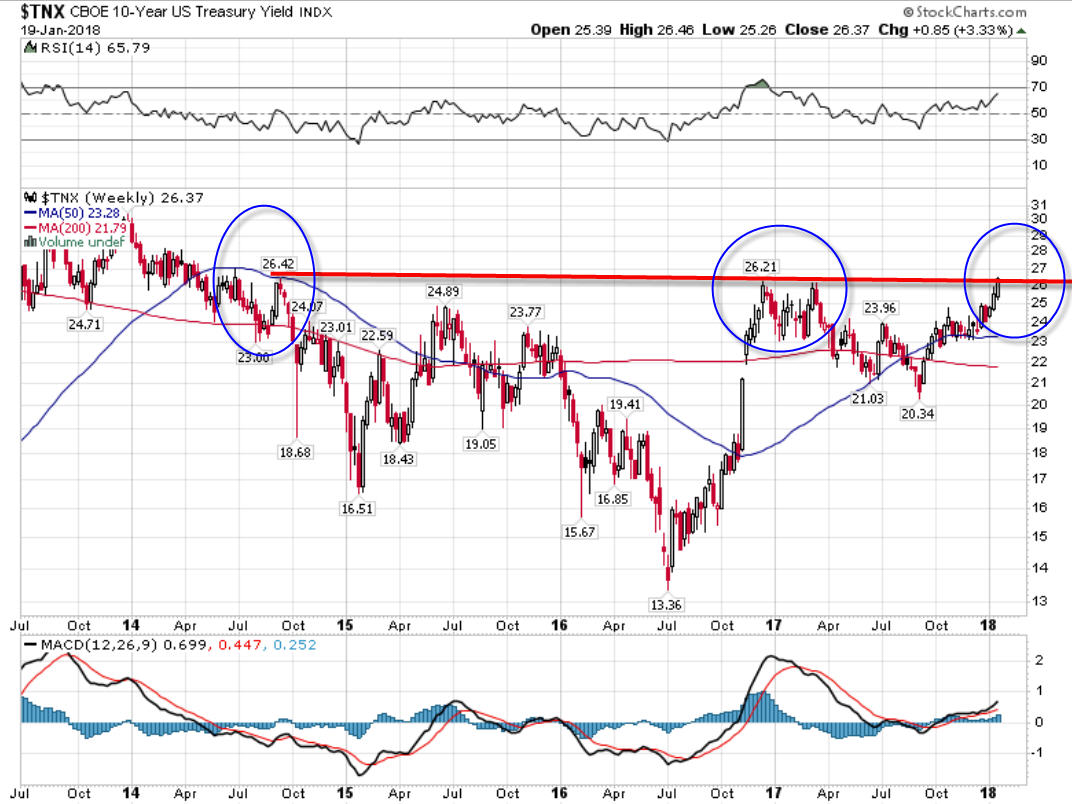Viewport: 1072px width, 804px height.
Task: Click the 19.05 low price label
Action: pos(481,444)
